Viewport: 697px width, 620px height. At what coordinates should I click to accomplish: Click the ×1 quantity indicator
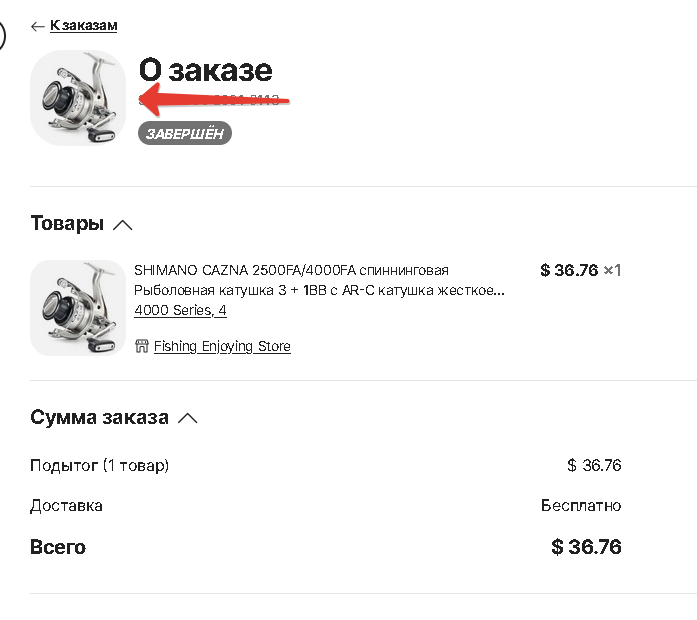coord(612,270)
